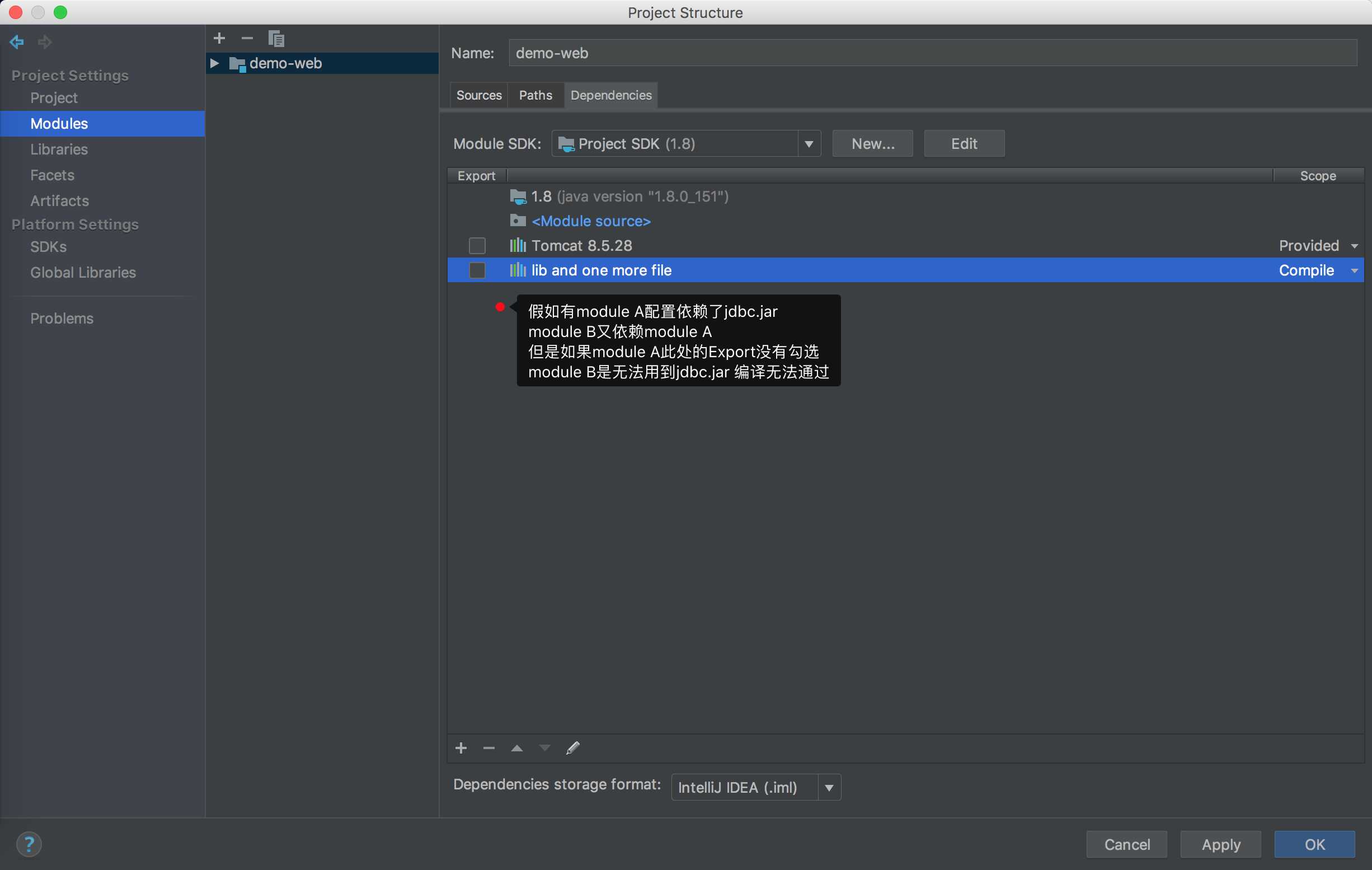
Task: Click the Export column header
Action: 477,176
